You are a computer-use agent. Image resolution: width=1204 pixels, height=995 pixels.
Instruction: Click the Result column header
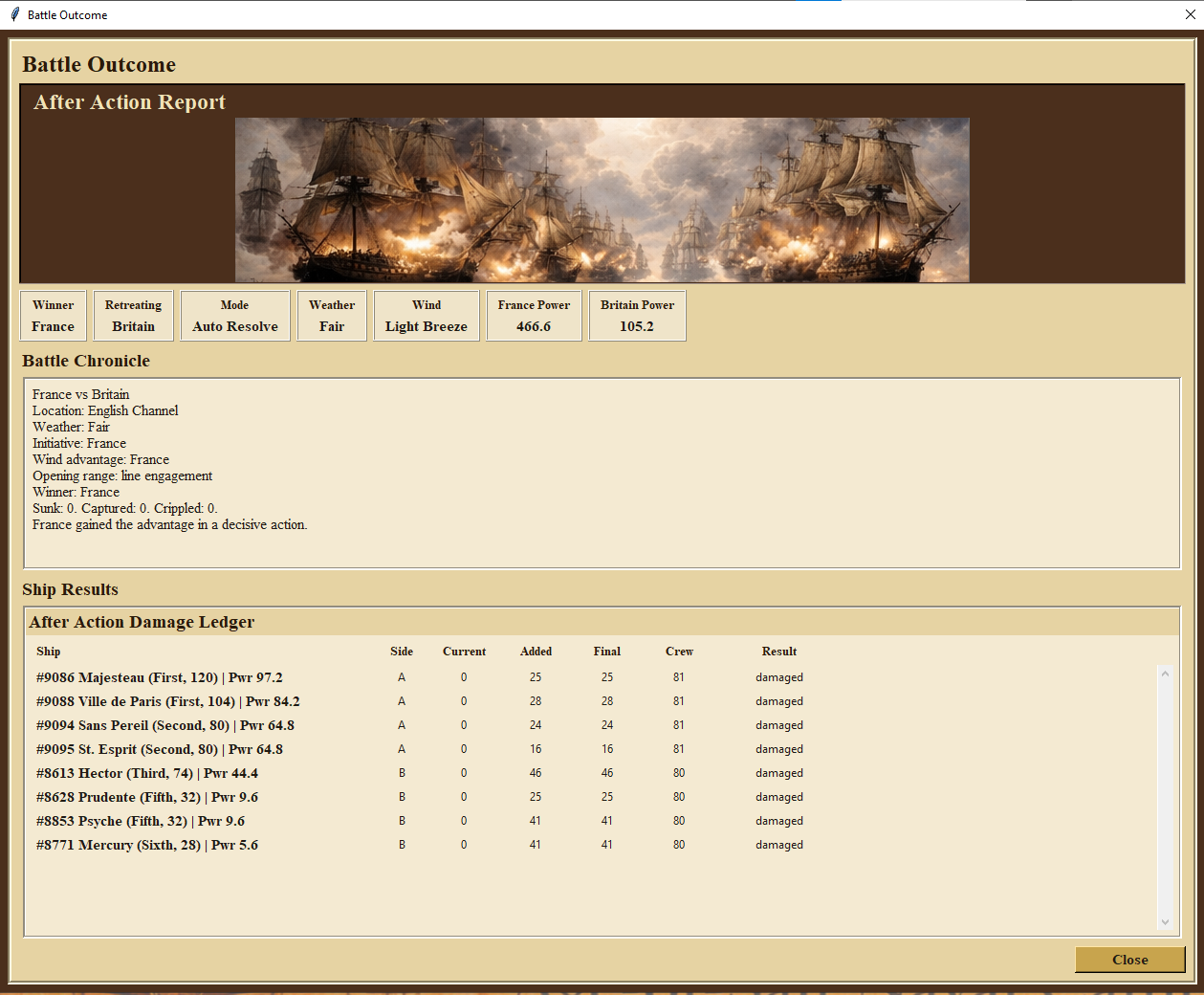click(779, 652)
